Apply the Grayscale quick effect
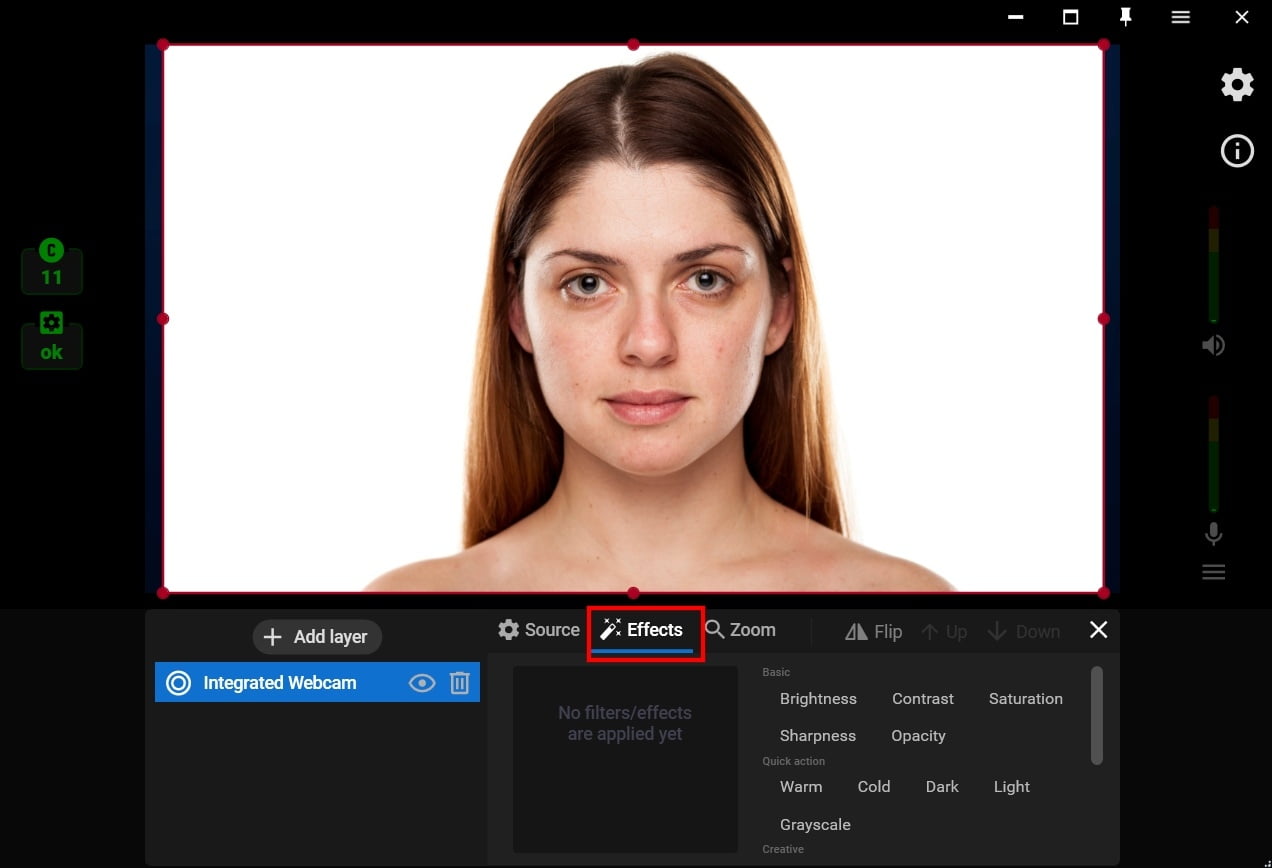Screen dimensions: 1272x868 [815, 824]
